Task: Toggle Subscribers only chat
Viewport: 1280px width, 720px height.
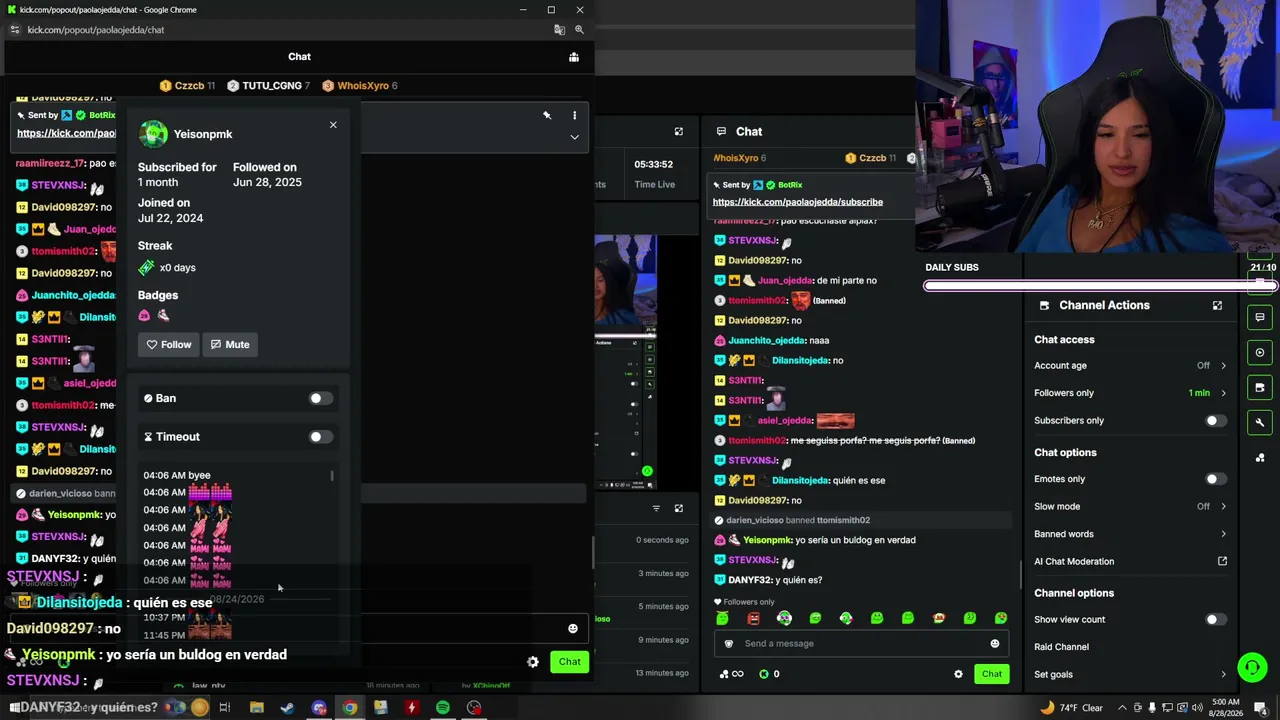Action: pyautogui.click(x=1215, y=421)
